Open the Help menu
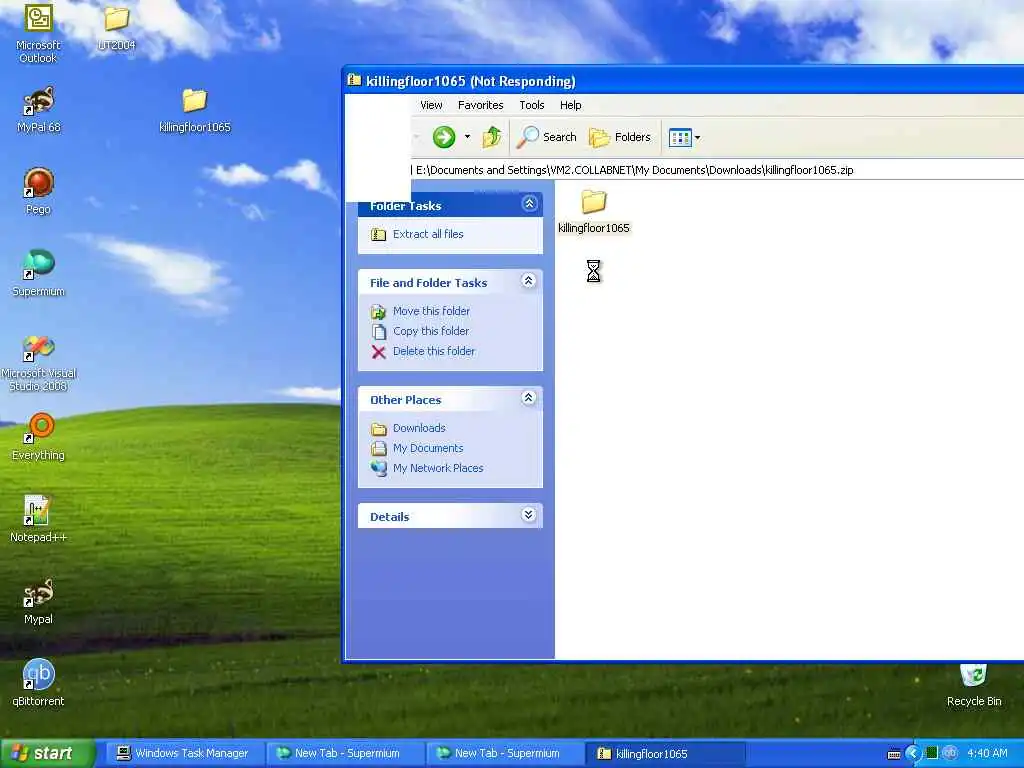Image resolution: width=1024 pixels, height=768 pixels. tap(570, 105)
